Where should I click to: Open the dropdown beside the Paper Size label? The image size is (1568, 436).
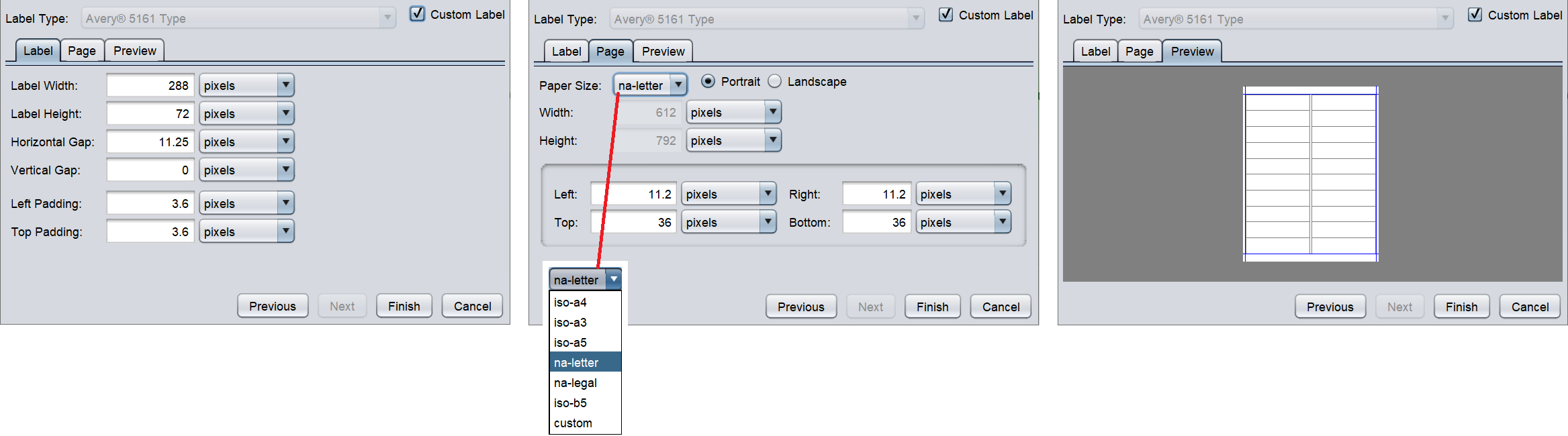point(649,85)
